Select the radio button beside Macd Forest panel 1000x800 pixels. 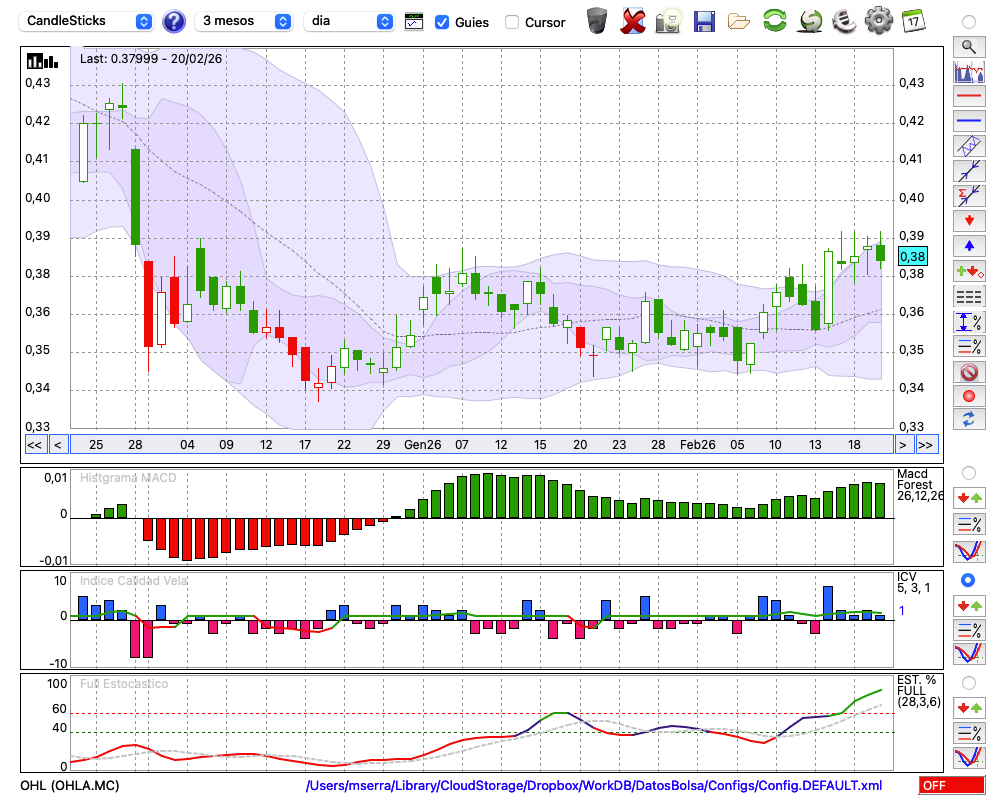point(968,472)
